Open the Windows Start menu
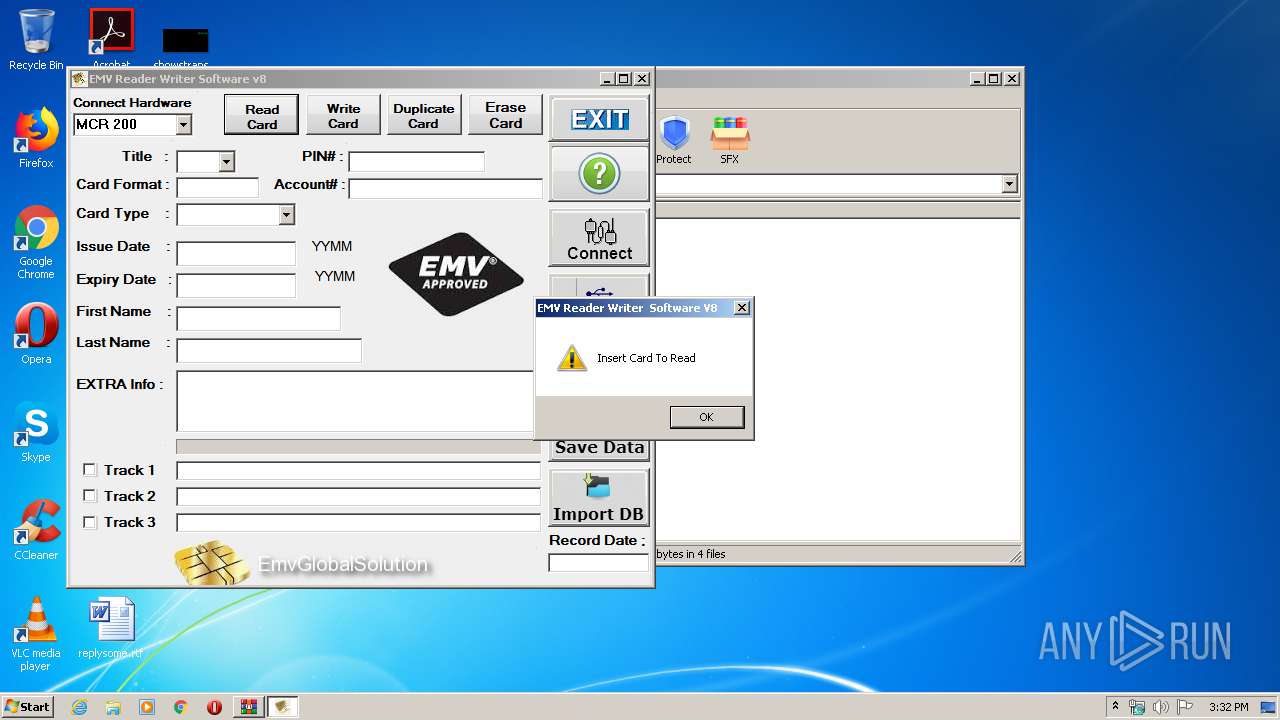The height and width of the screenshot is (720, 1280). (x=27, y=707)
